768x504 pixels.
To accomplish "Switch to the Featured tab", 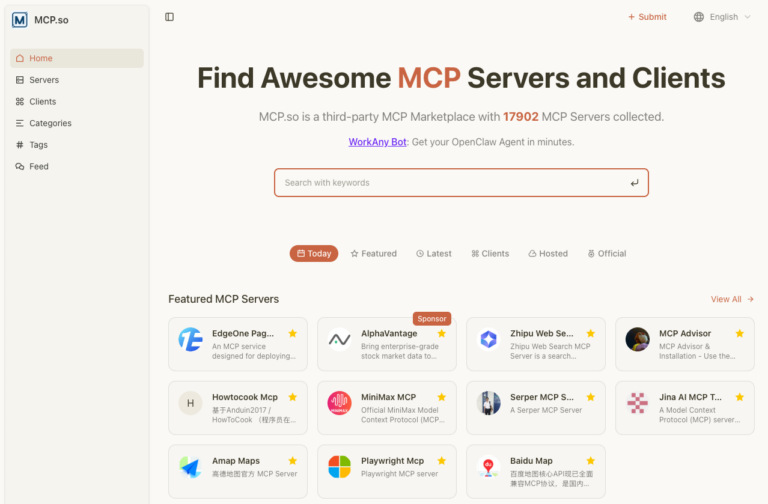I will point(374,254).
